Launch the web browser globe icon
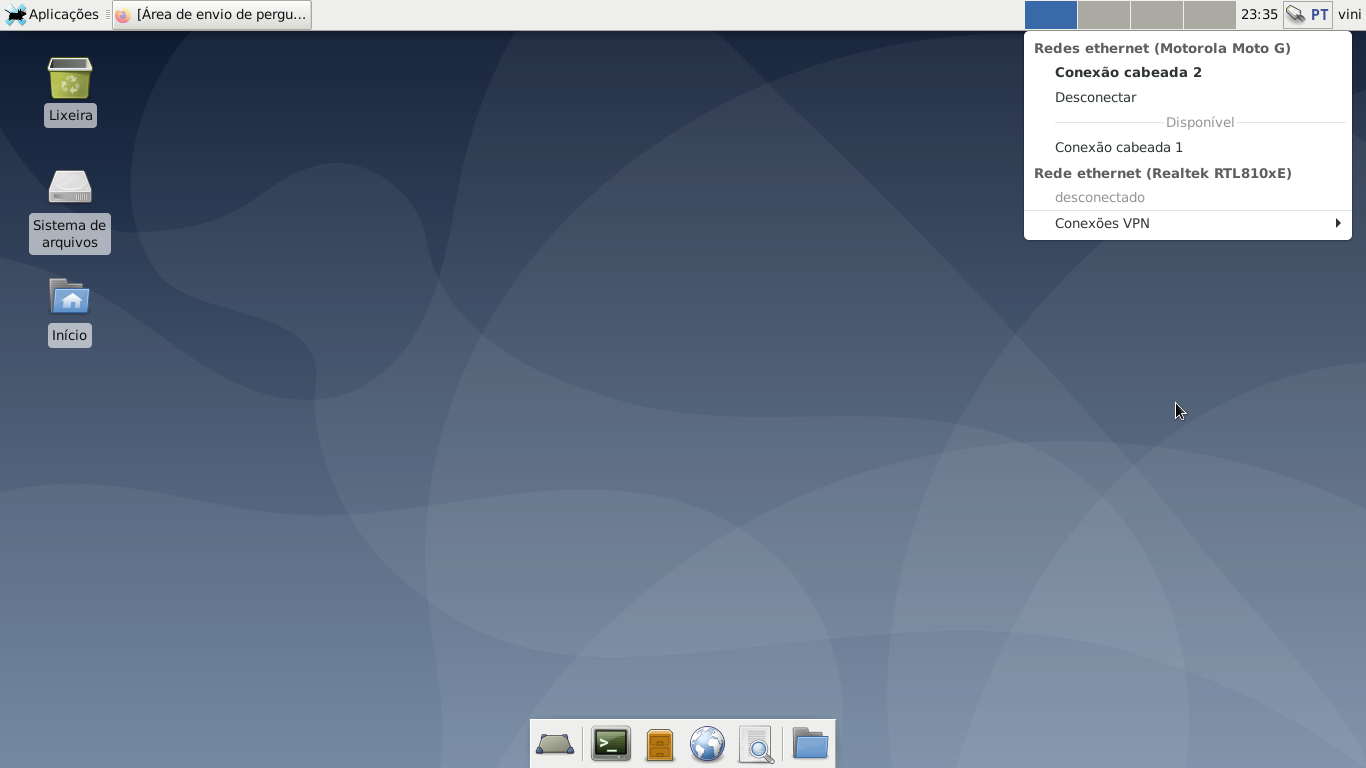 707,744
